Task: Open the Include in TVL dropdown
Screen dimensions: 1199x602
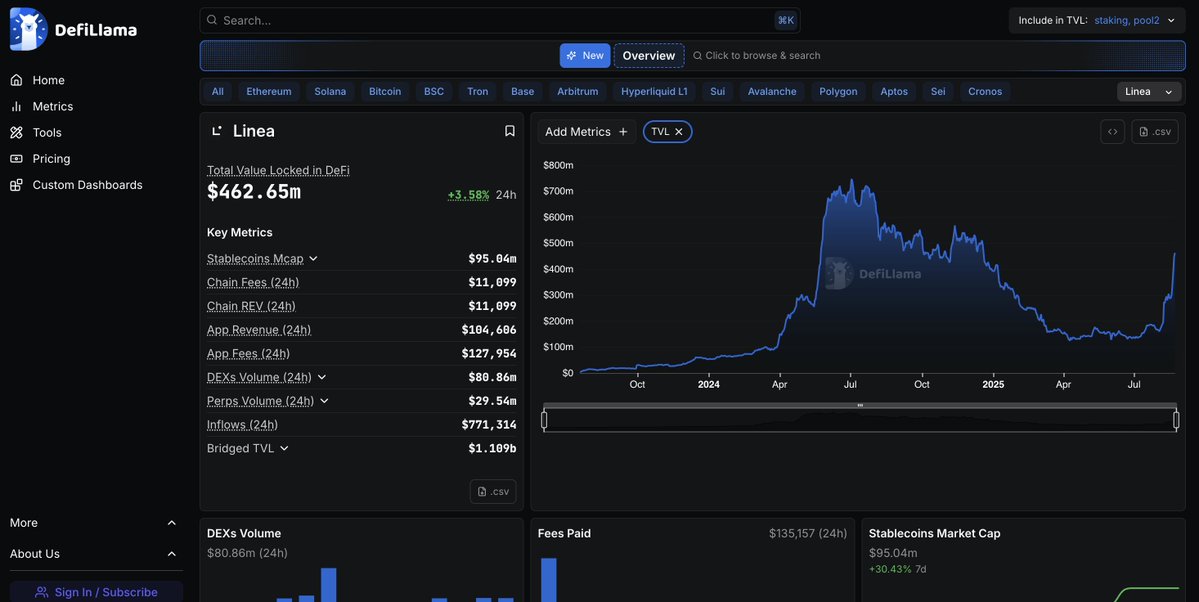Action: tap(1097, 21)
